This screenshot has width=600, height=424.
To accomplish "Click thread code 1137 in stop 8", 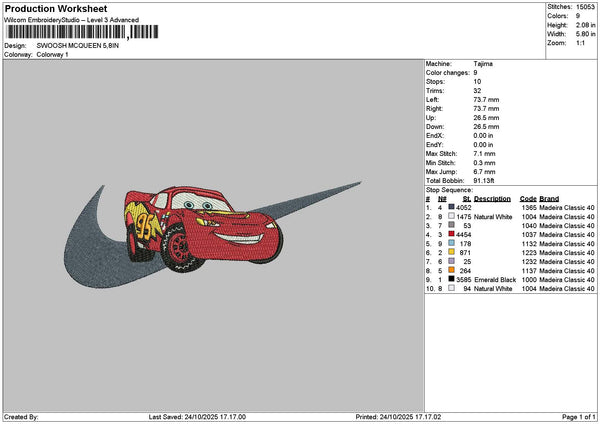I will click(529, 271).
